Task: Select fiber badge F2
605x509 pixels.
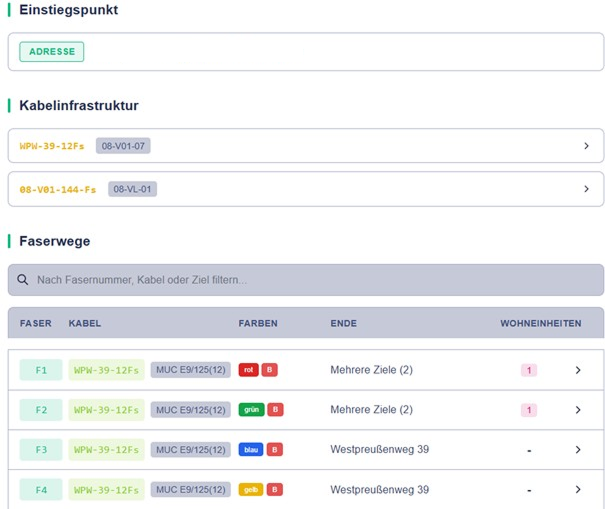Action: click(x=41, y=410)
